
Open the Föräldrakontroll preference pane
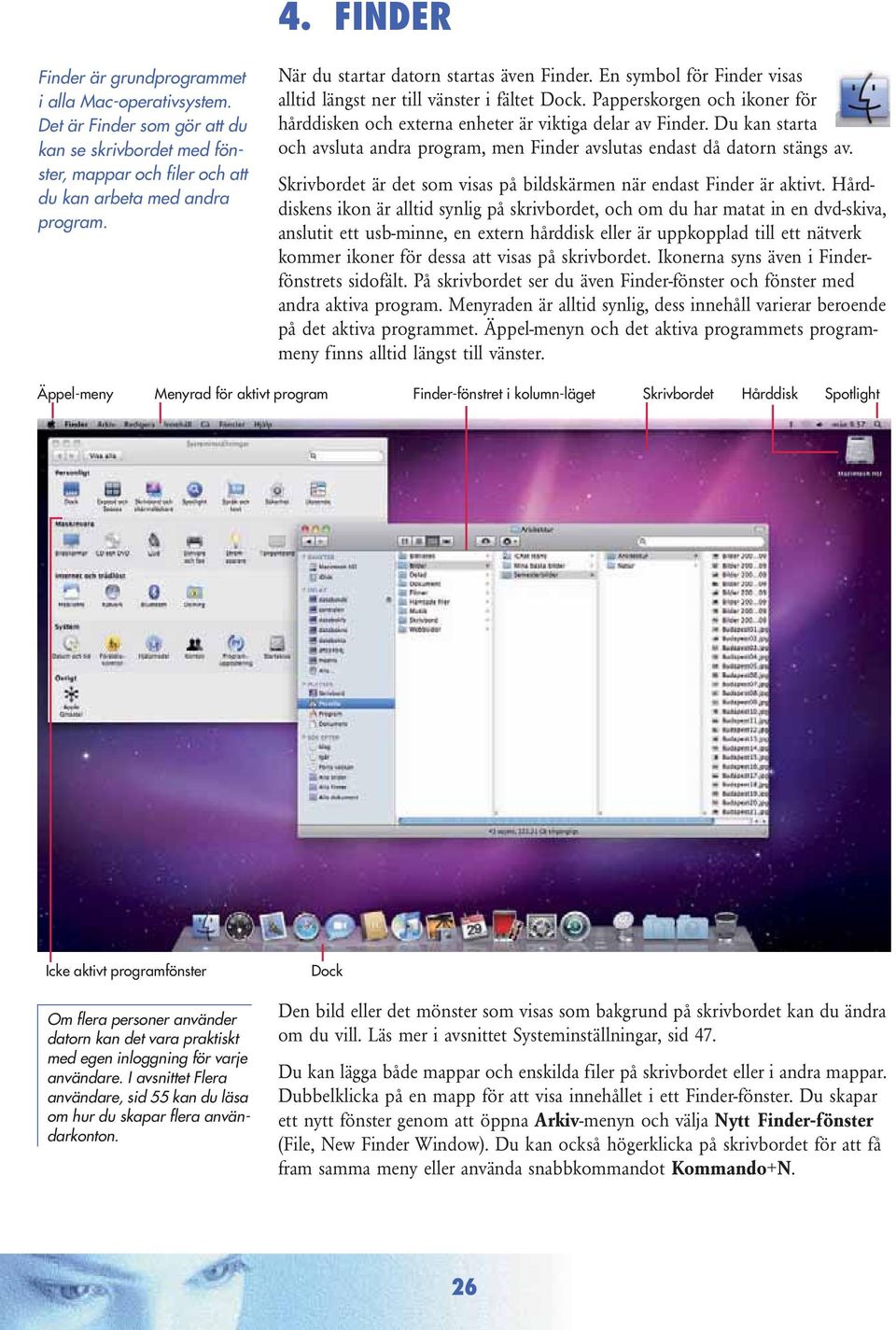pyautogui.click(x=112, y=649)
